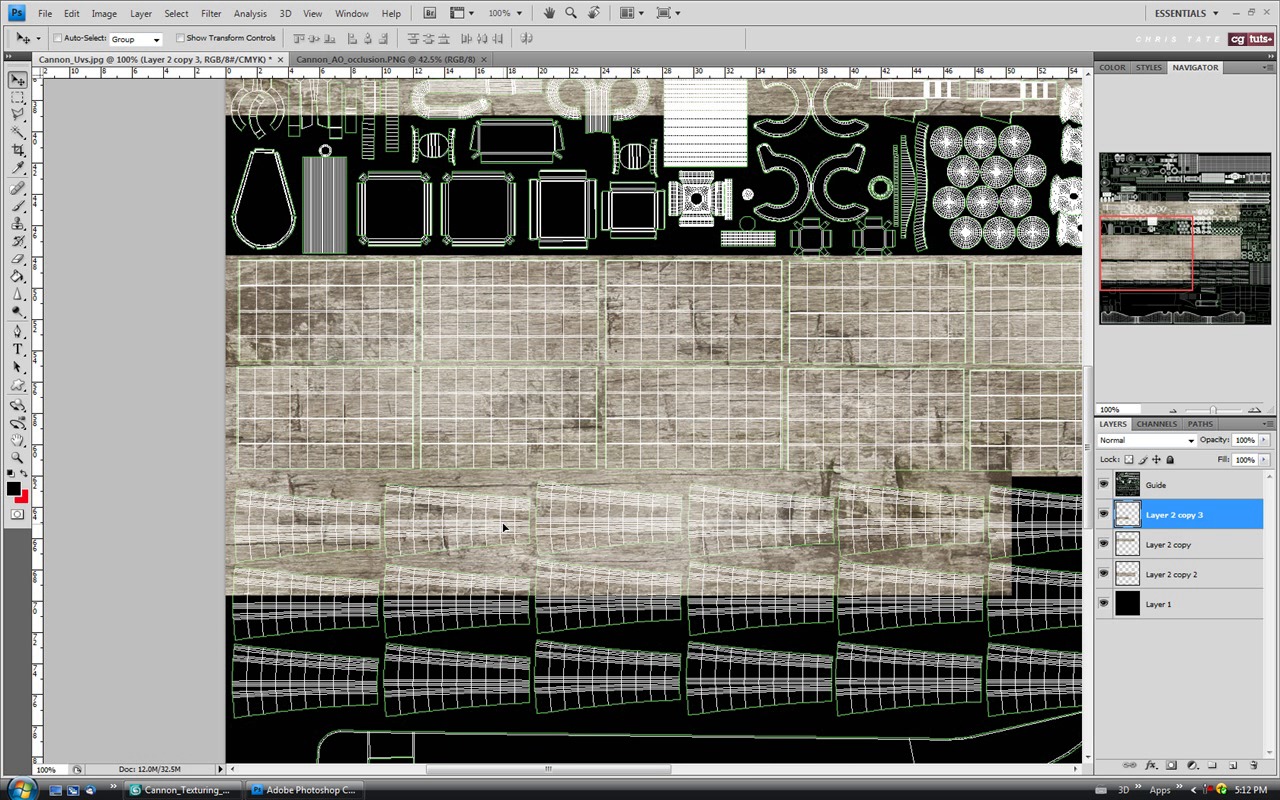Hide the Layer 2 copy layer
The height and width of the screenshot is (800, 1280).
pos(1104,544)
